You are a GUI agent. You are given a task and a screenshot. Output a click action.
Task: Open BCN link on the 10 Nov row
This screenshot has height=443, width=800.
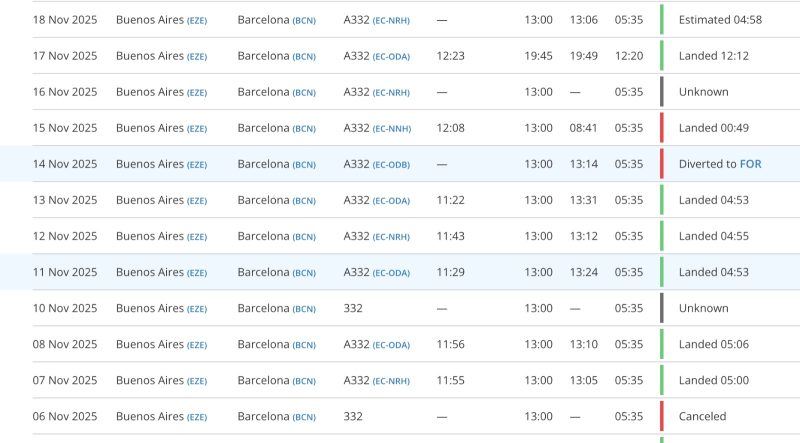304,309
